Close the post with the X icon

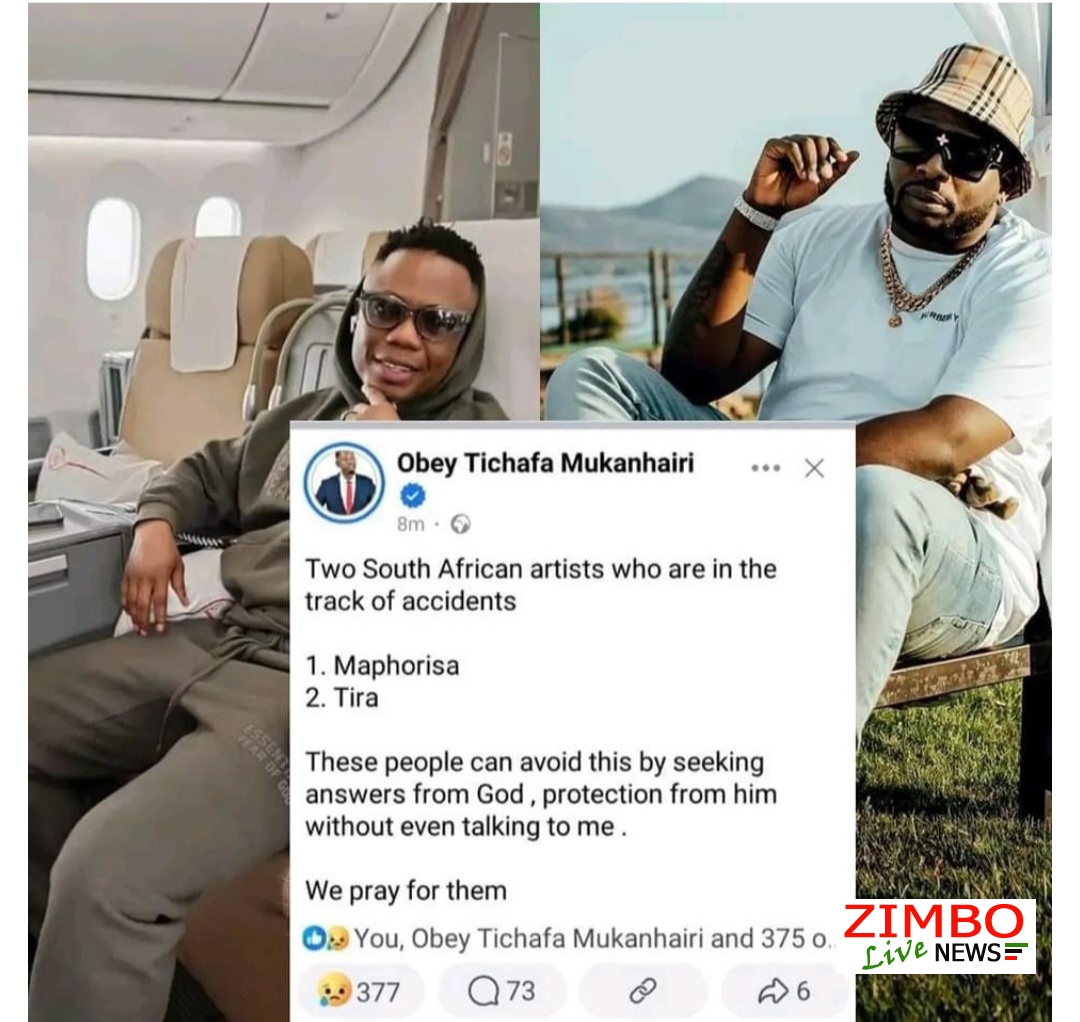point(814,468)
